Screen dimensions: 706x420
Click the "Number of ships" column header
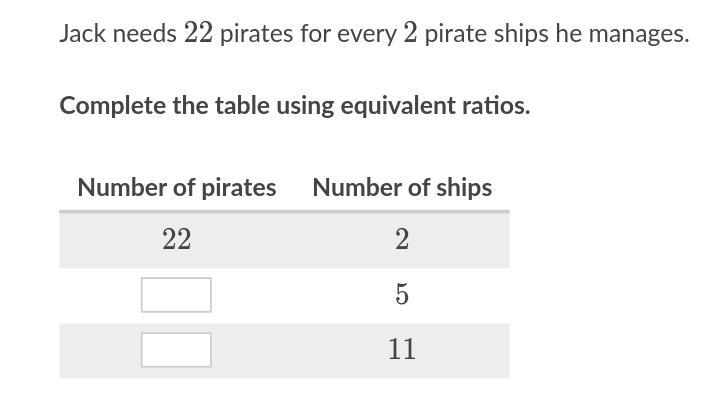point(402,188)
